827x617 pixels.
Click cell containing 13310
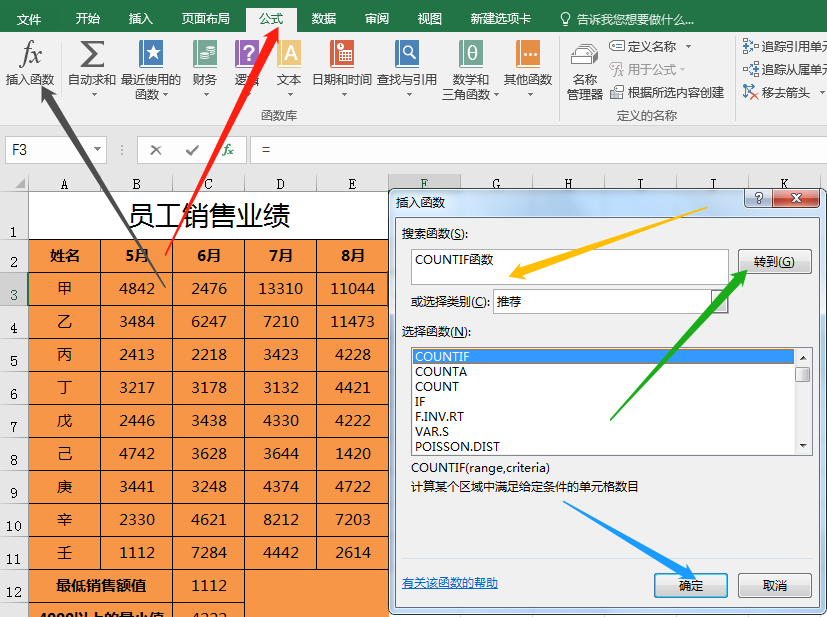(281, 289)
